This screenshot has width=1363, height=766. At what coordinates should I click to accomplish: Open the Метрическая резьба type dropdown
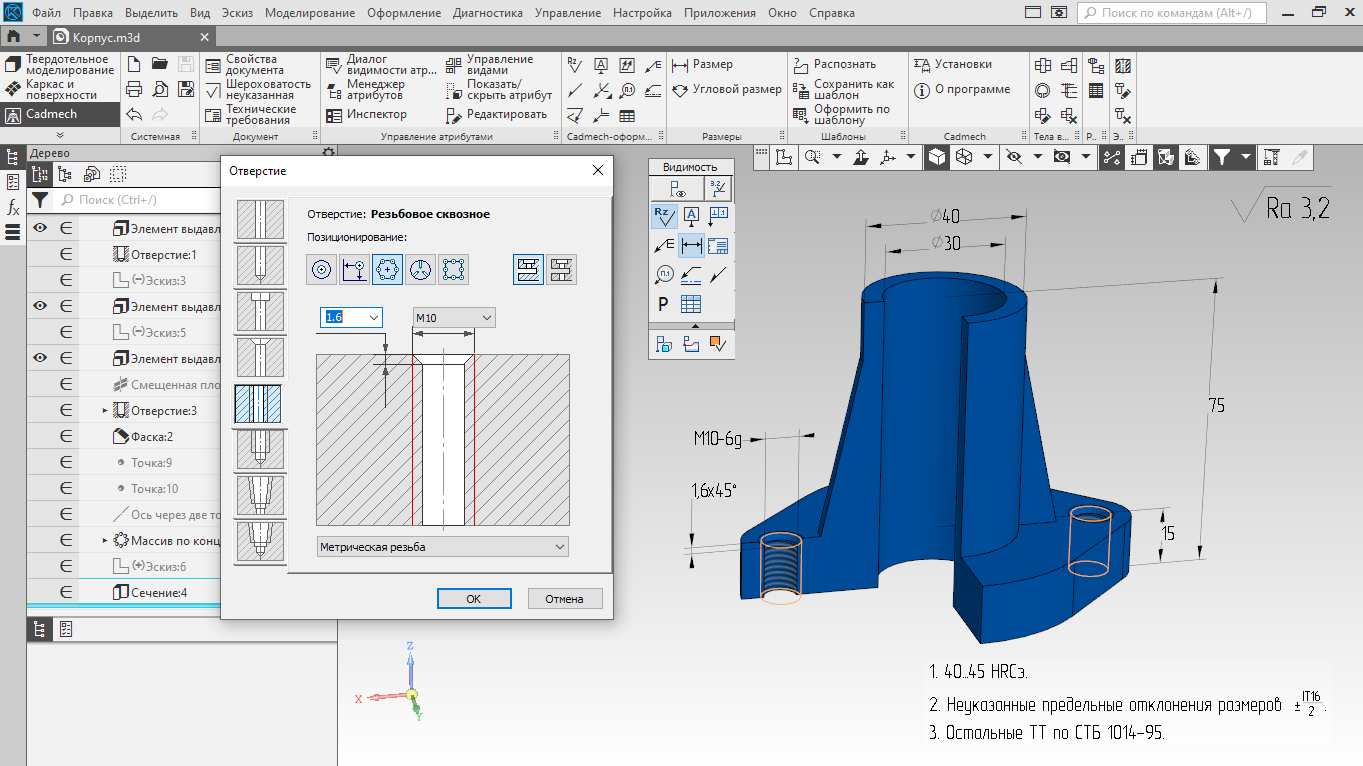(442, 547)
